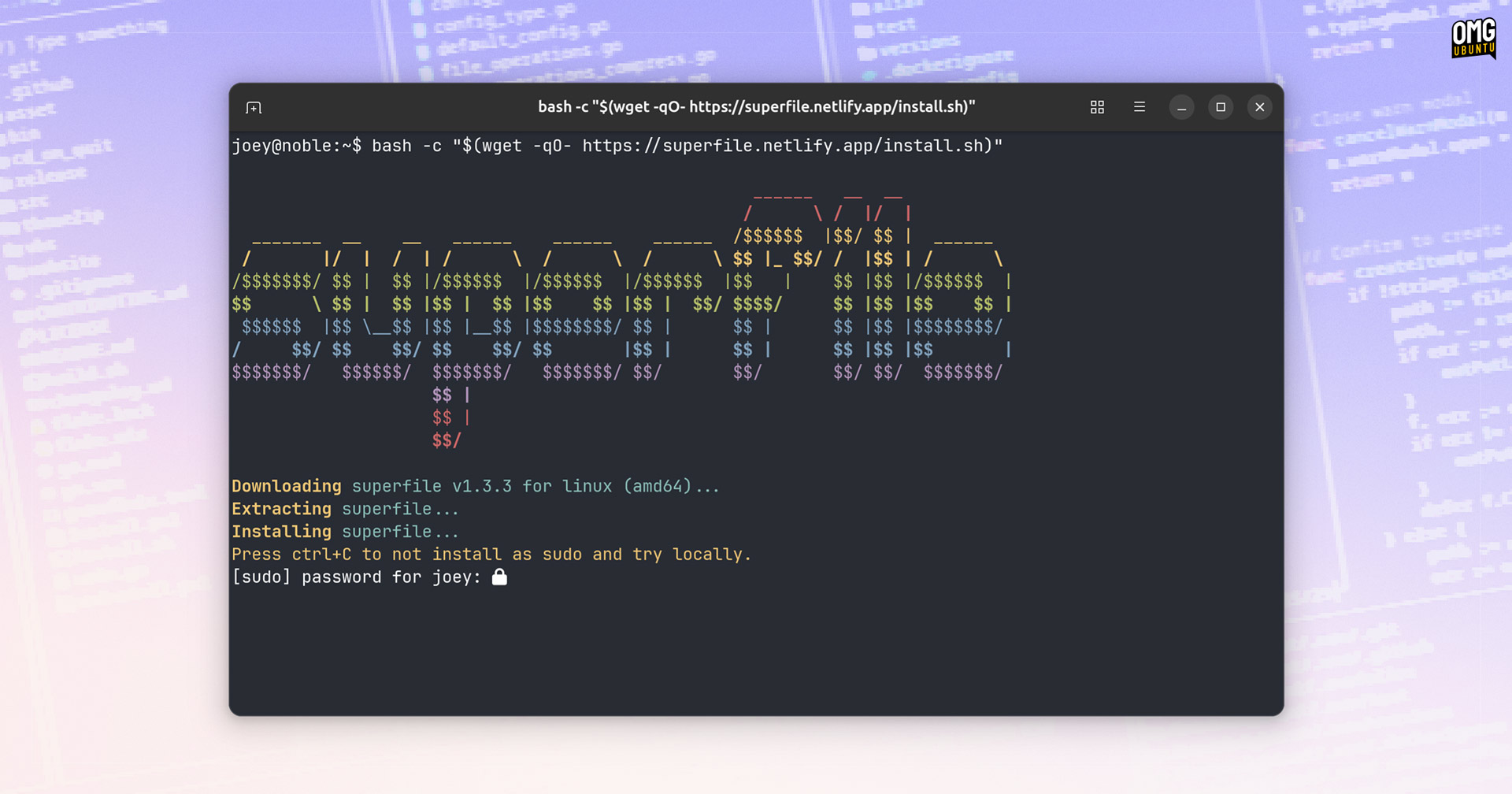
Task: Click the lock icon at password prompt
Action: (x=499, y=577)
